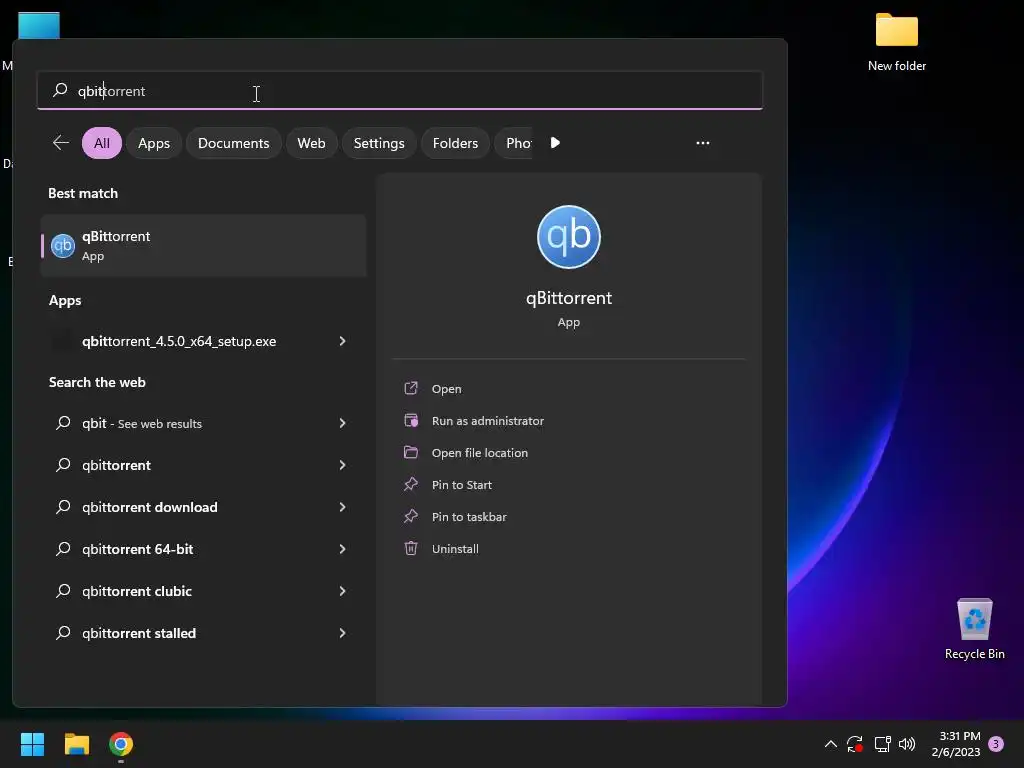The width and height of the screenshot is (1024, 768).
Task: Switch to the Folders filter tab
Action: (x=455, y=143)
